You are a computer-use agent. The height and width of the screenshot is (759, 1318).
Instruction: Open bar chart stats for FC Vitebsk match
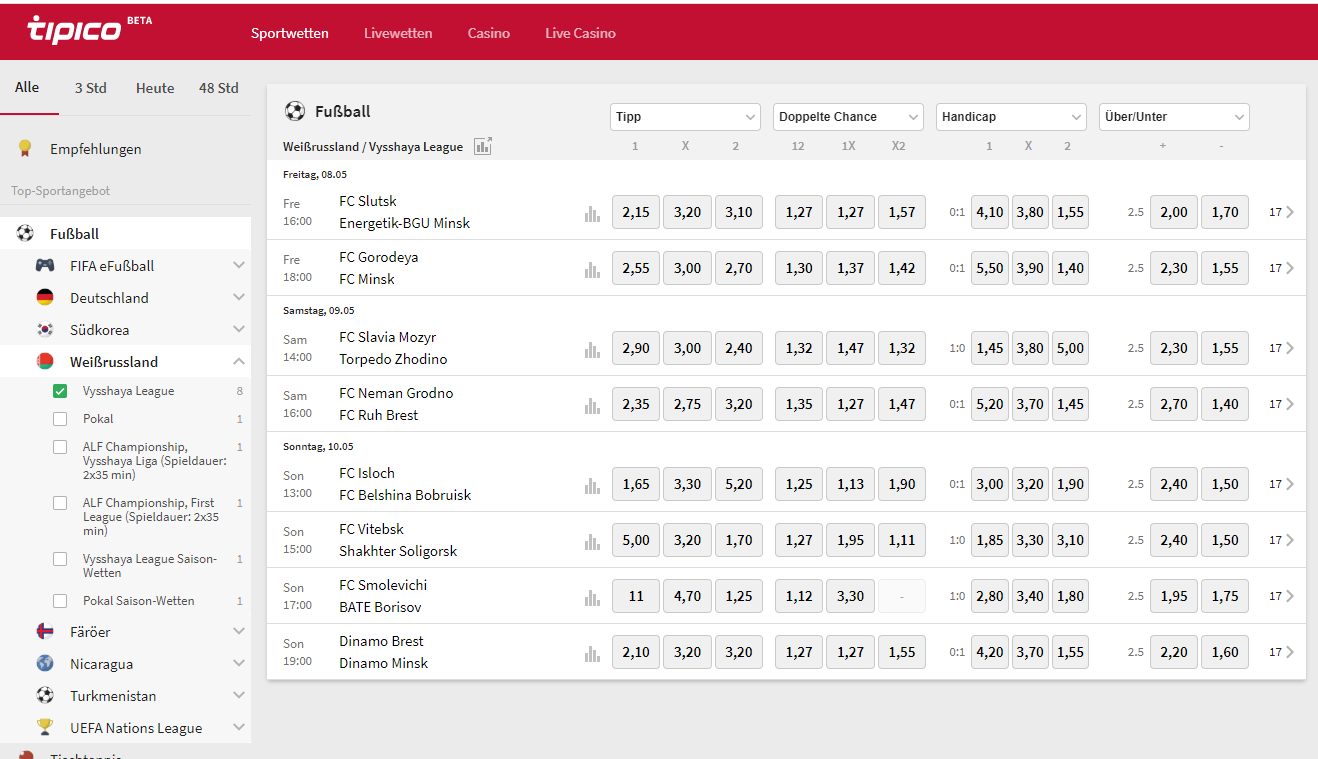click(x=592, y=541)
